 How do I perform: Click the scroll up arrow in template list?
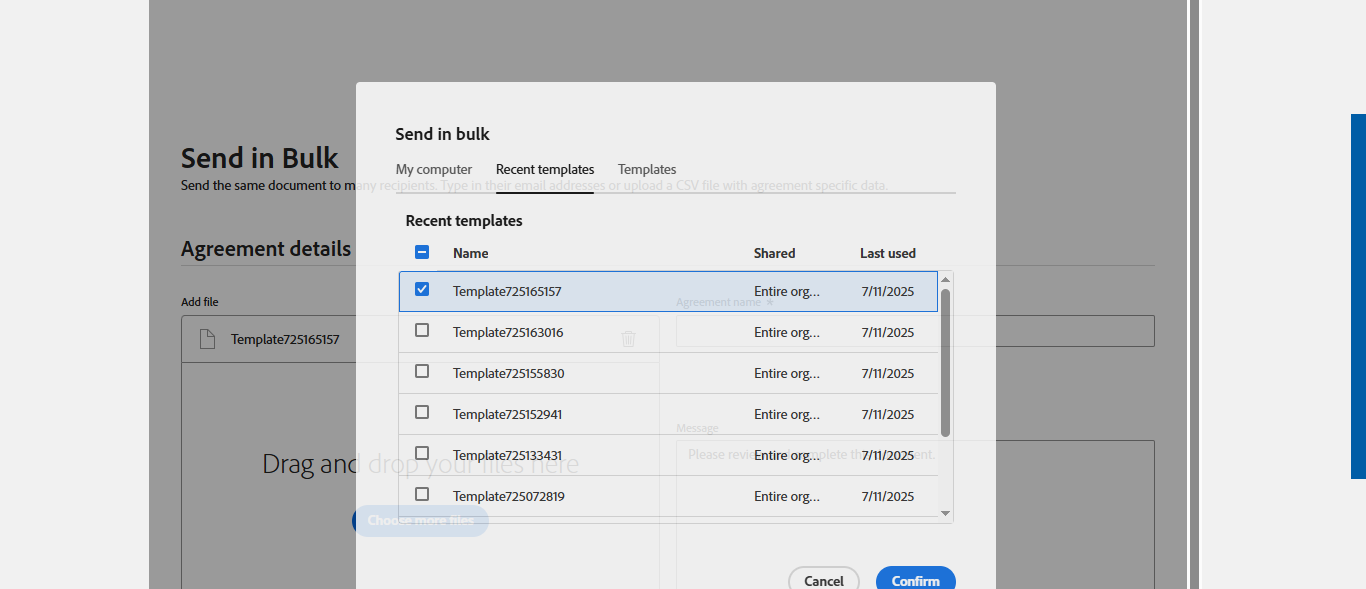click(946, 280)
